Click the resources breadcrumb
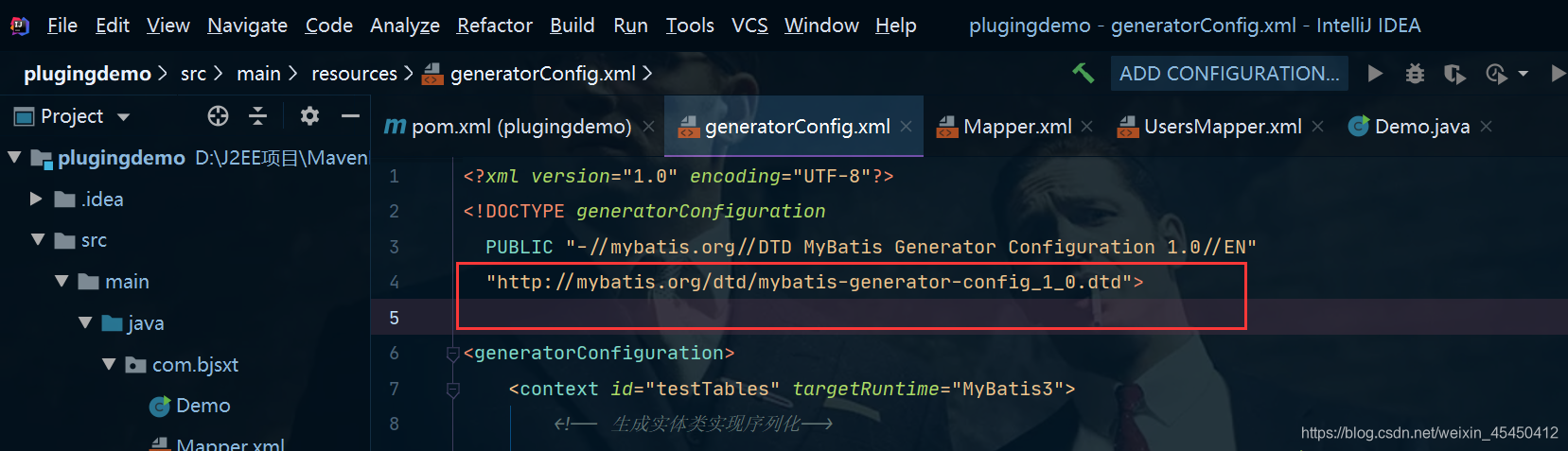The image size is (1568, 451). tap(354, 74)
